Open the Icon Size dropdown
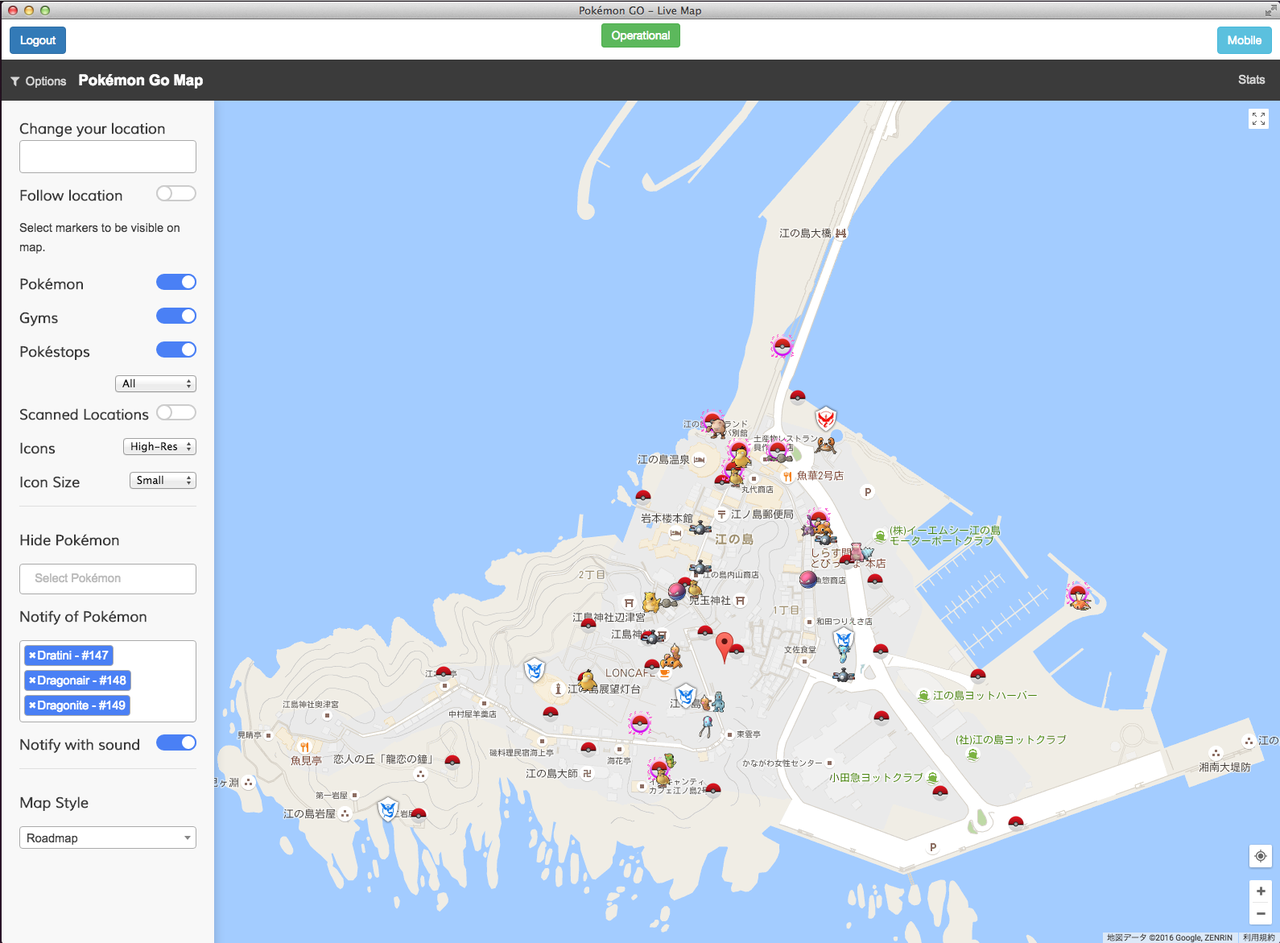1280x943 pixels. point(163,481)
